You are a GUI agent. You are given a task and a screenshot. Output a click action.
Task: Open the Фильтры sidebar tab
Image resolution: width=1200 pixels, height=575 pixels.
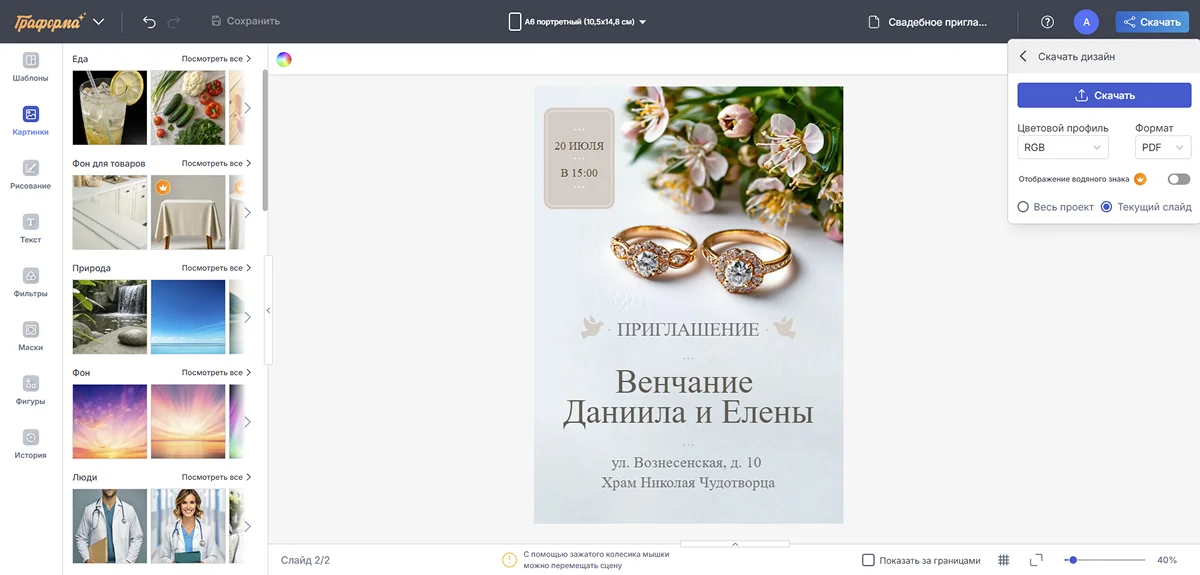click(31, 283)
